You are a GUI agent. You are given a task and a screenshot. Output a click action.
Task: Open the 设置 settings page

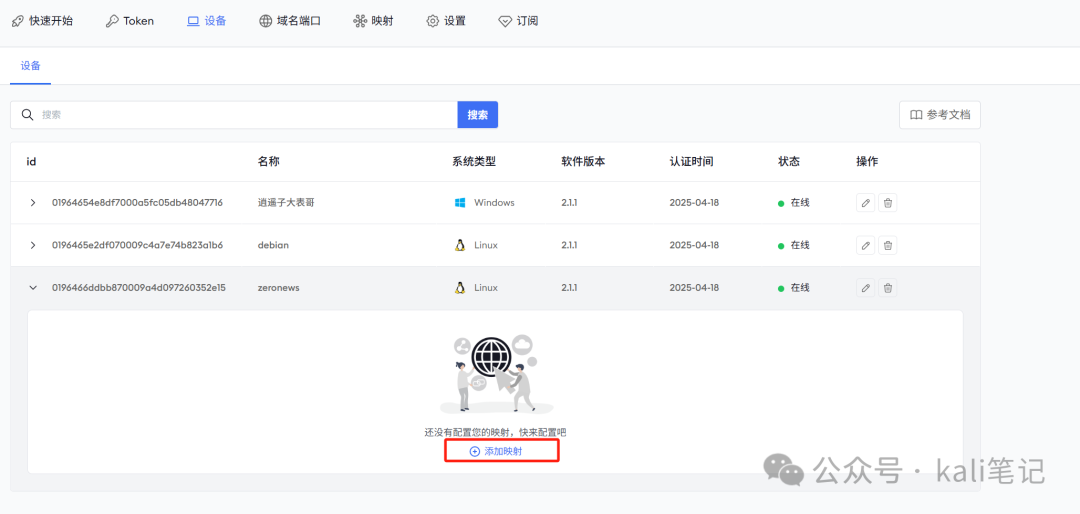point(446,21)
